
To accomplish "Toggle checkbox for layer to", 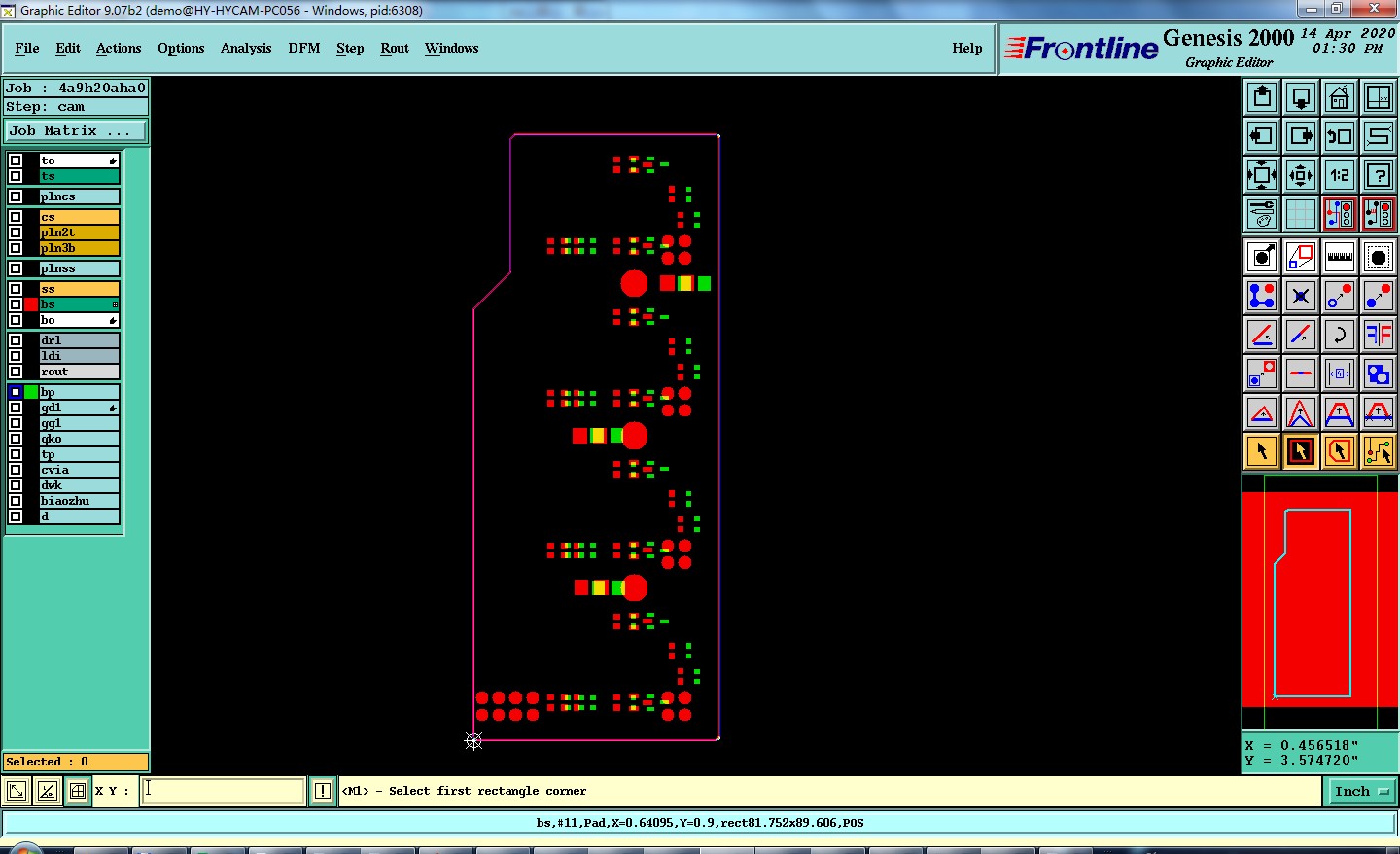I will point(16,160).
